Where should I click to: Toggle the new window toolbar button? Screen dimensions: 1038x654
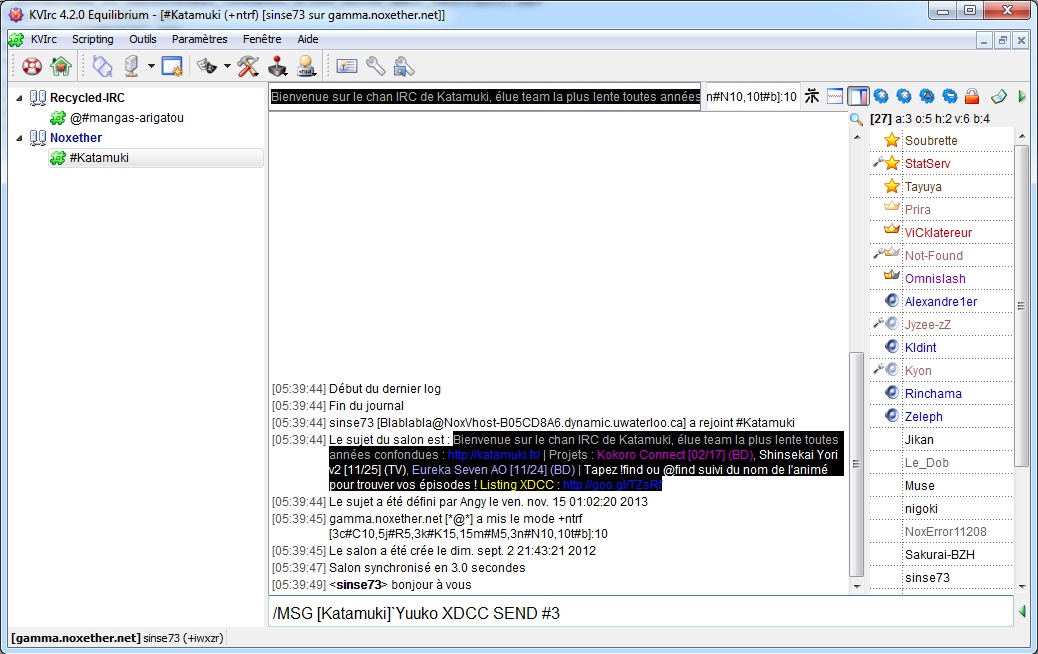[x=172, y=67]
